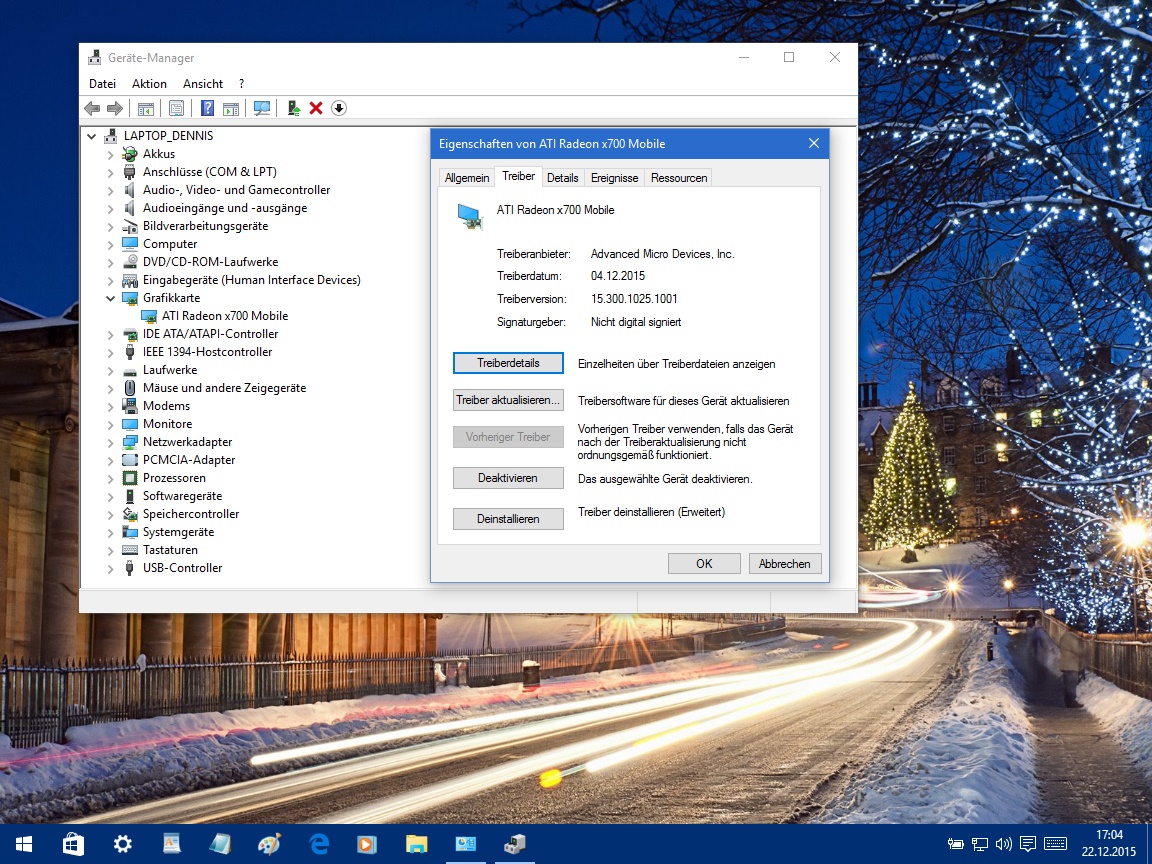Click the Deaktivieren button
Screen dimensions: 1152x864
click(508, 478)
